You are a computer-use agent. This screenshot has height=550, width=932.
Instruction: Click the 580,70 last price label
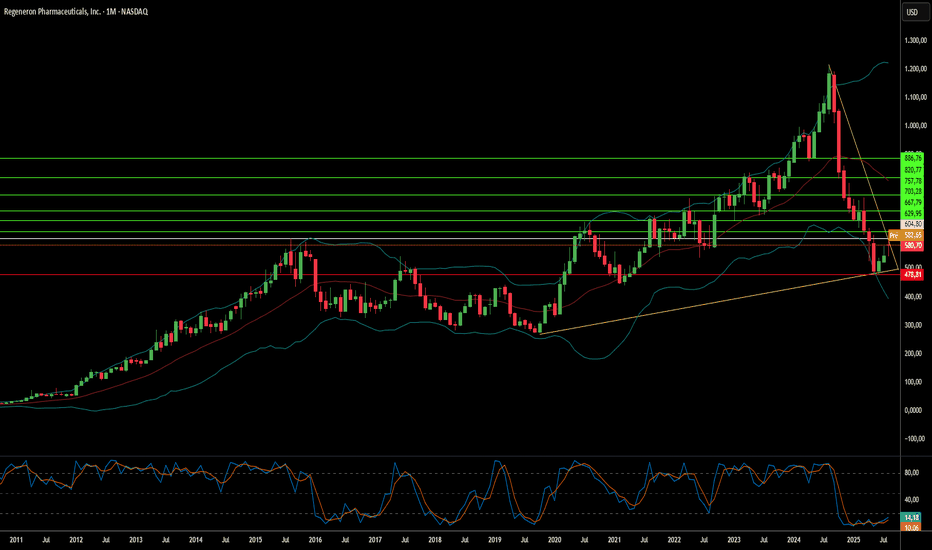912,246
